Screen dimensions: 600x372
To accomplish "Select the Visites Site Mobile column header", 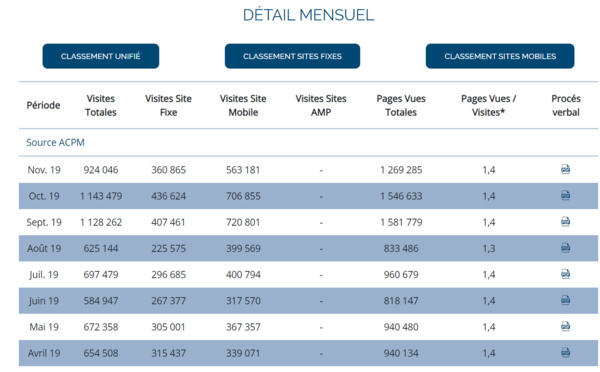I will pyautogui.click(x=243, y=105).
